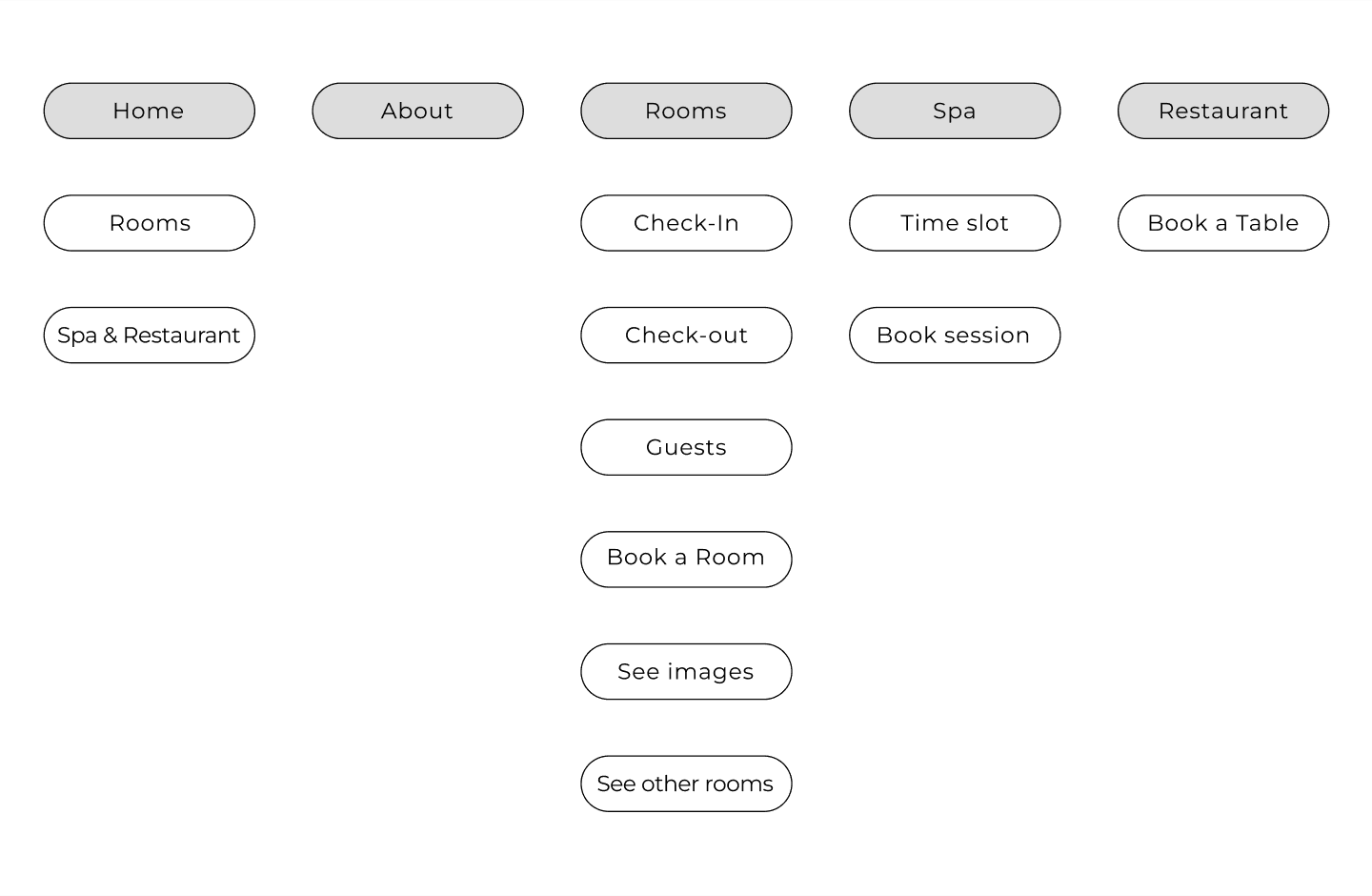Click the Restaurant header node
Screen dimensions: 1372x896
point(1223,111)
